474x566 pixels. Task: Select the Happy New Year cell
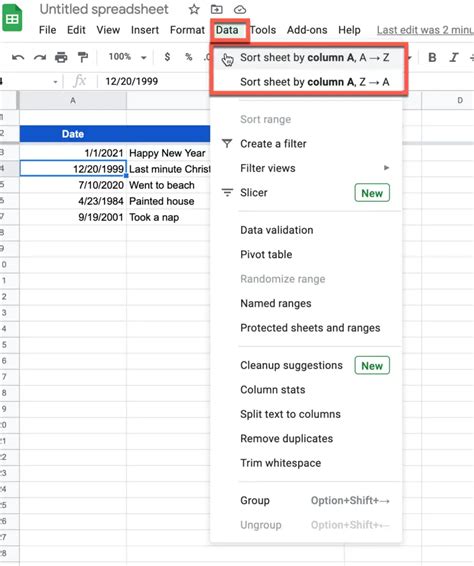pyautogui.click(x=168, y=153)
